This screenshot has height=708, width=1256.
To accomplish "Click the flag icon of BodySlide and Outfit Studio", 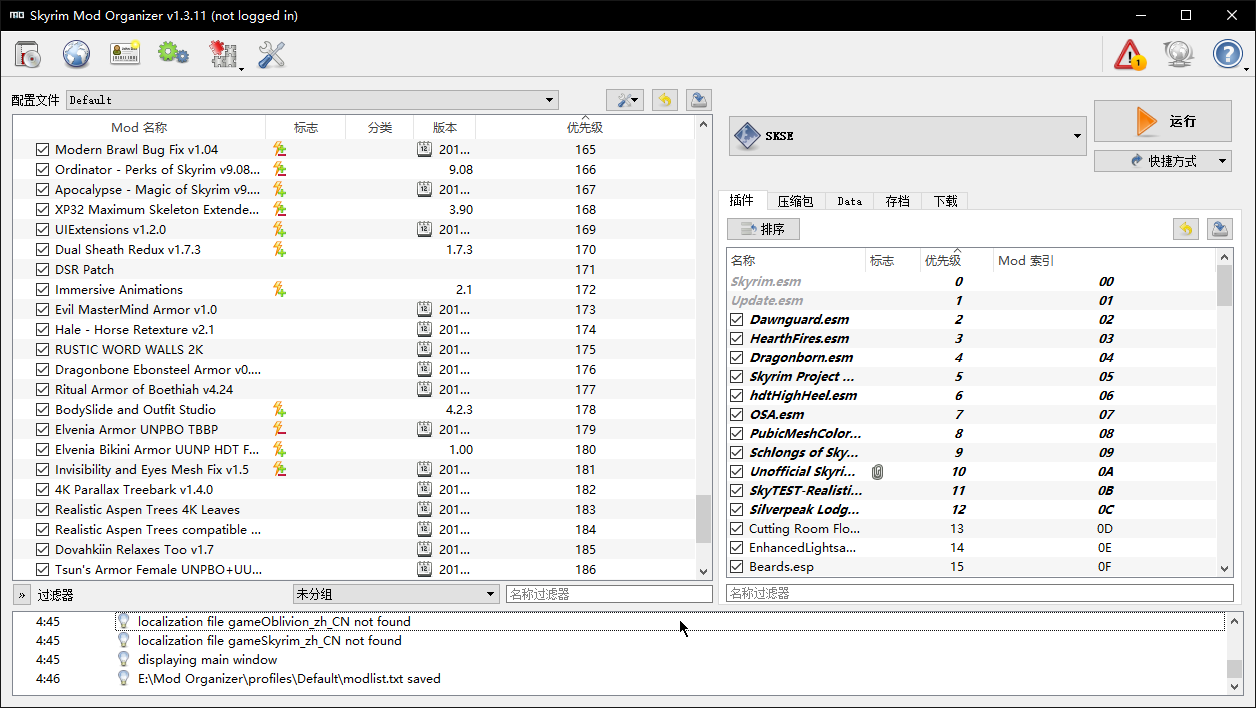I will click(280, 409).
